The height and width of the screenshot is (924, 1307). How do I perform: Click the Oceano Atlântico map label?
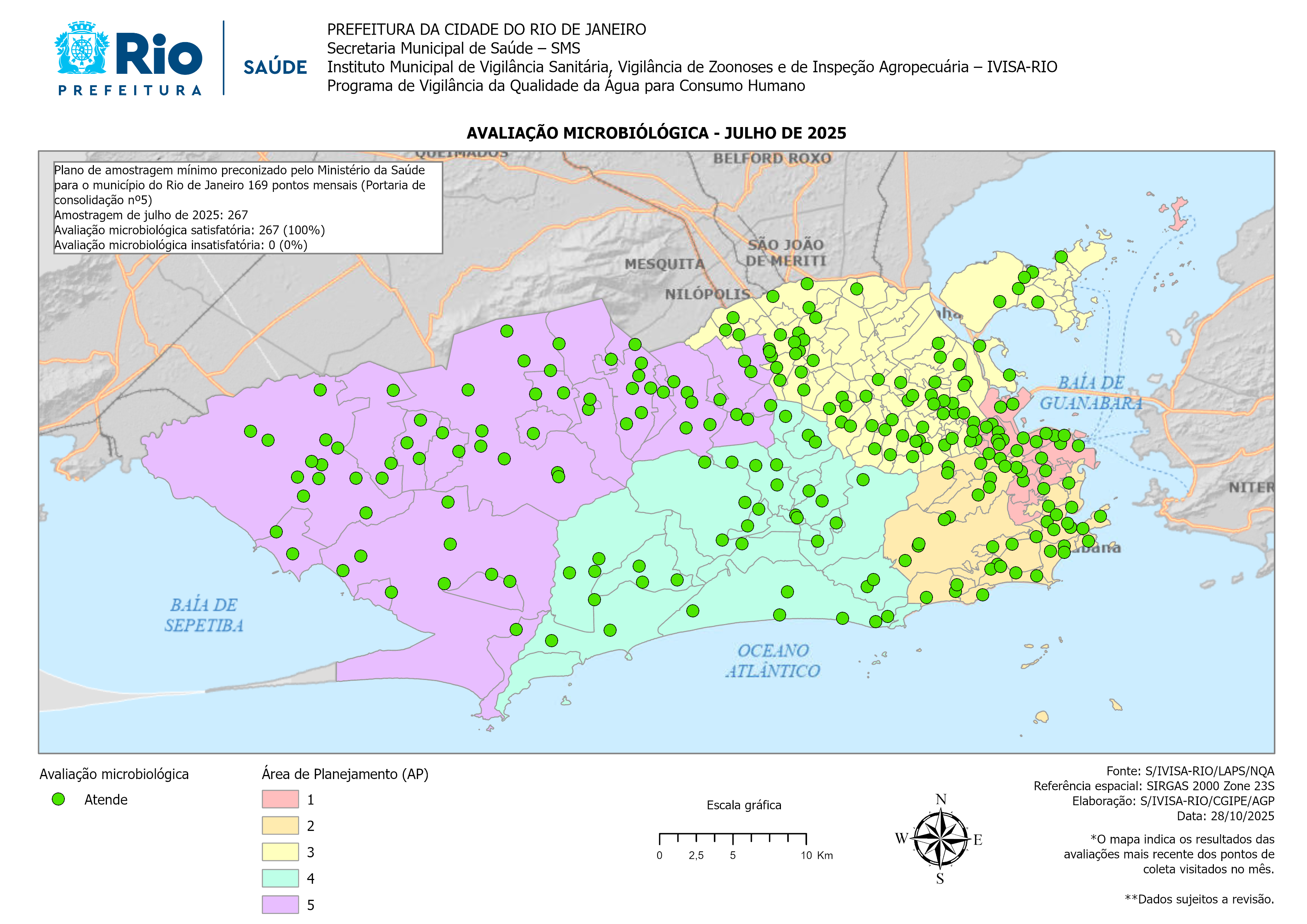click(x=772, y=661)
